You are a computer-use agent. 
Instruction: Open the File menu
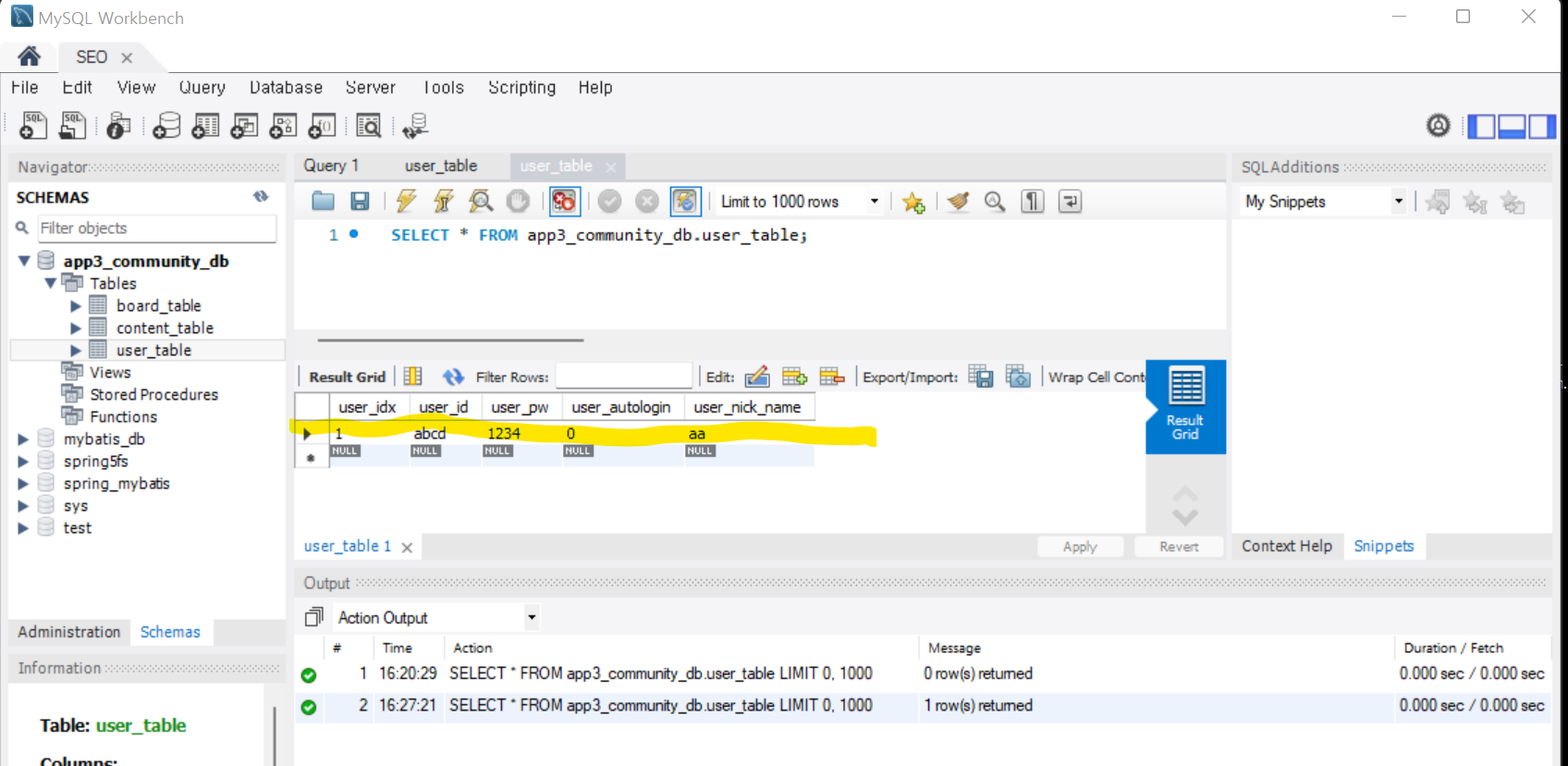point(25,87)
